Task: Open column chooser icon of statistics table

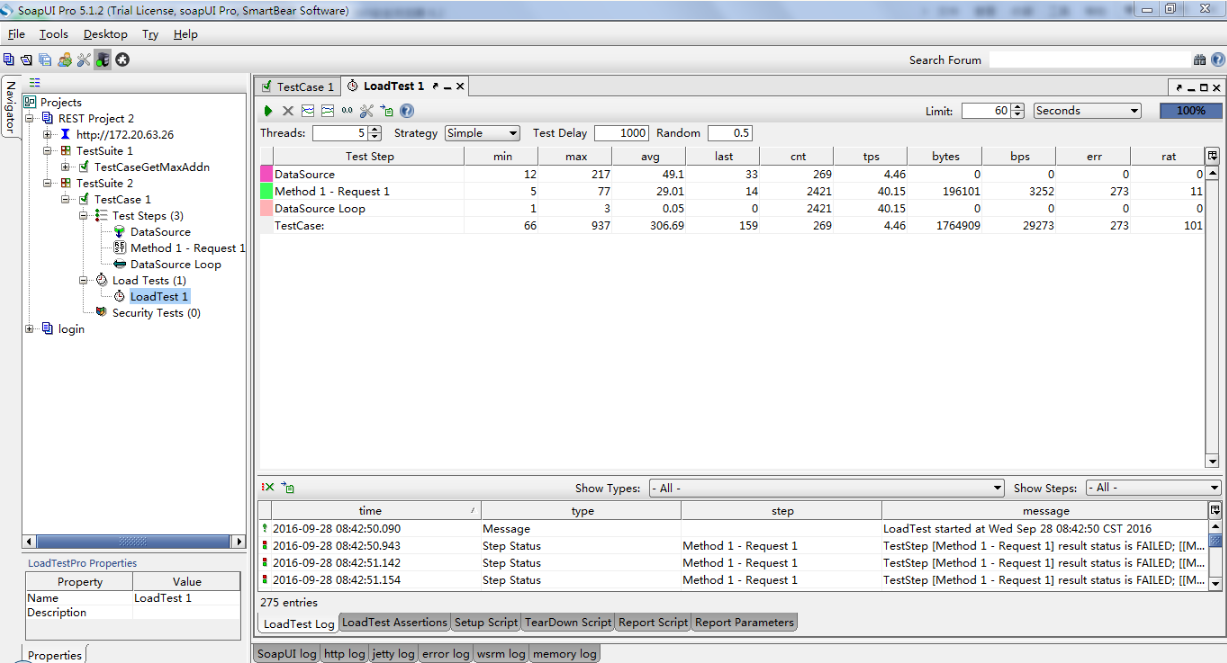Action: (1213, 156)
